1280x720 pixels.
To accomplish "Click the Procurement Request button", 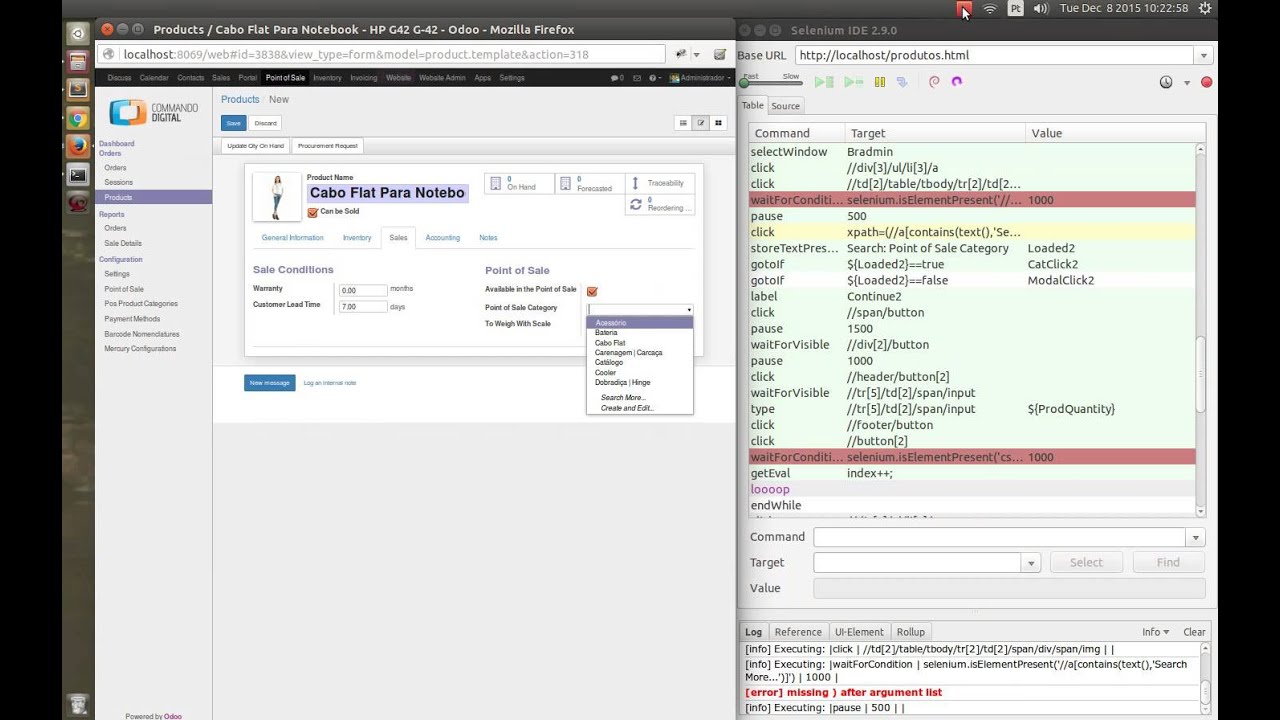I will (x=327, y=146).
